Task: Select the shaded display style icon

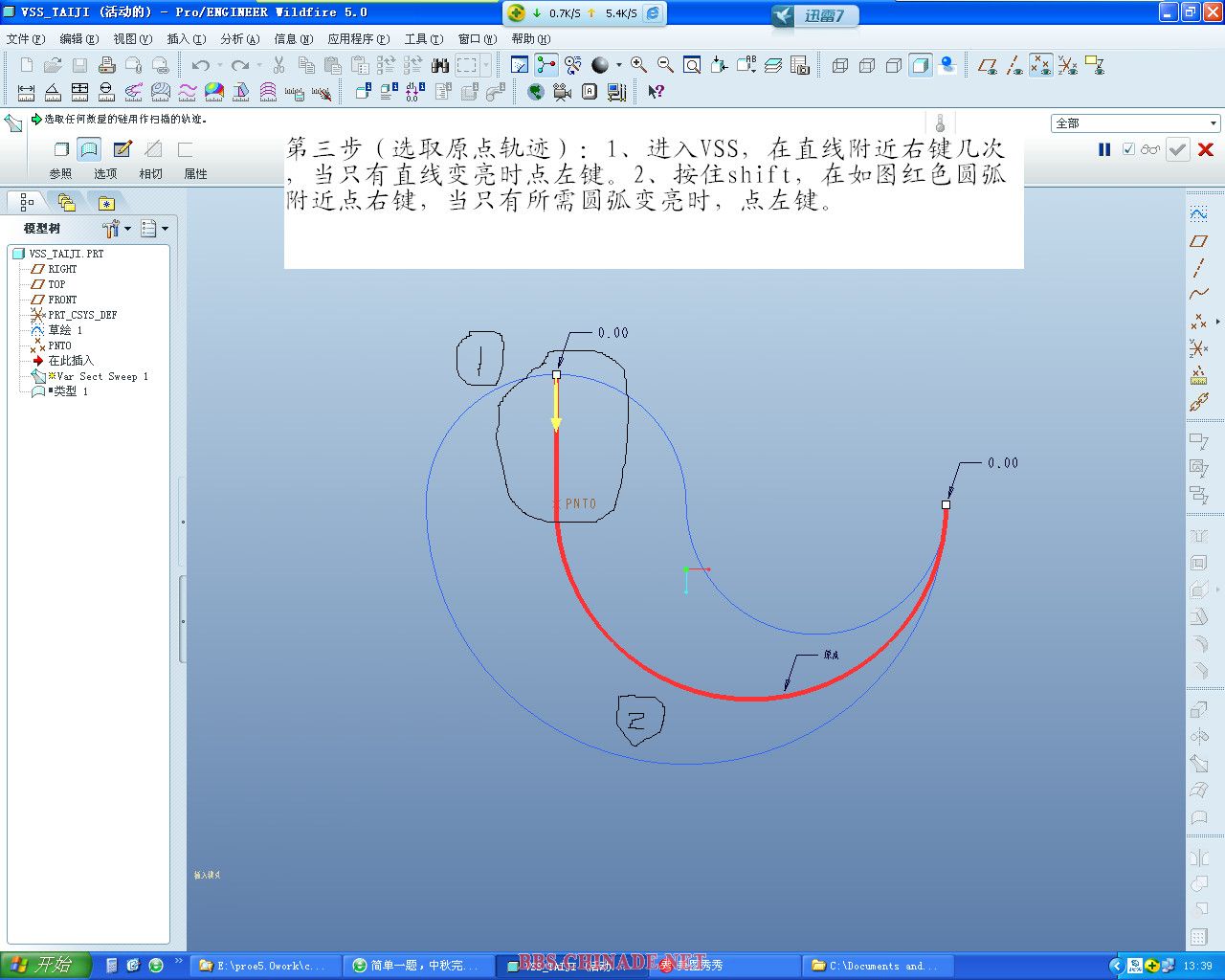Action: click(921, 65)
